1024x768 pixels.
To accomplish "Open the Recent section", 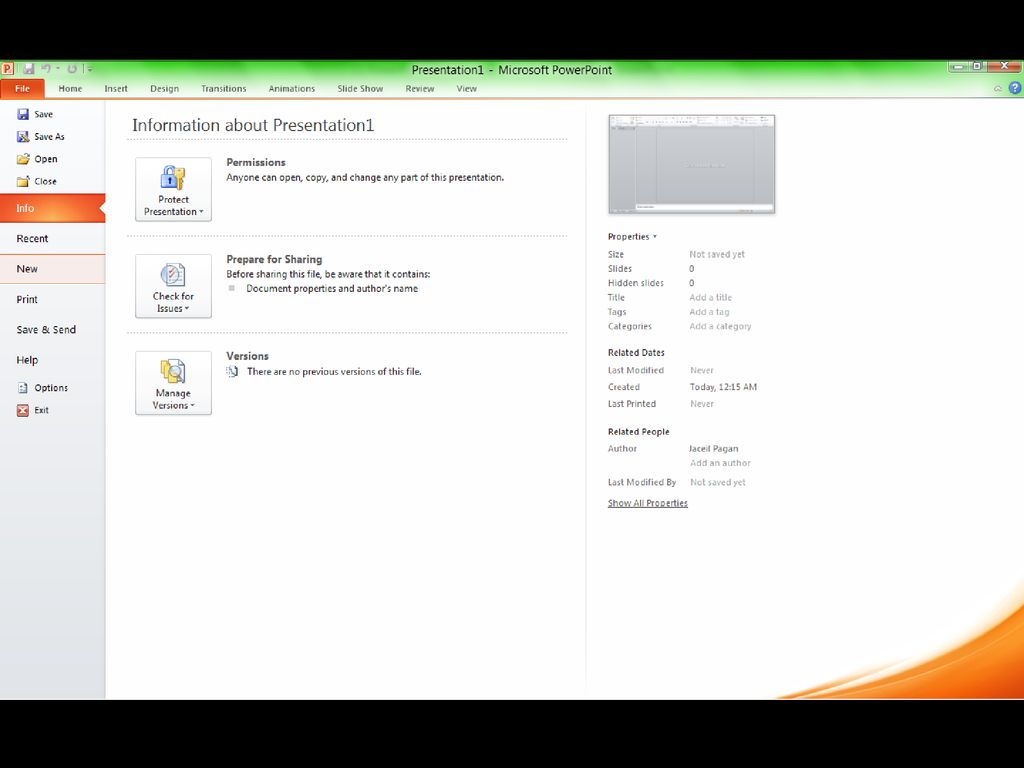I will tap(52, 238).
